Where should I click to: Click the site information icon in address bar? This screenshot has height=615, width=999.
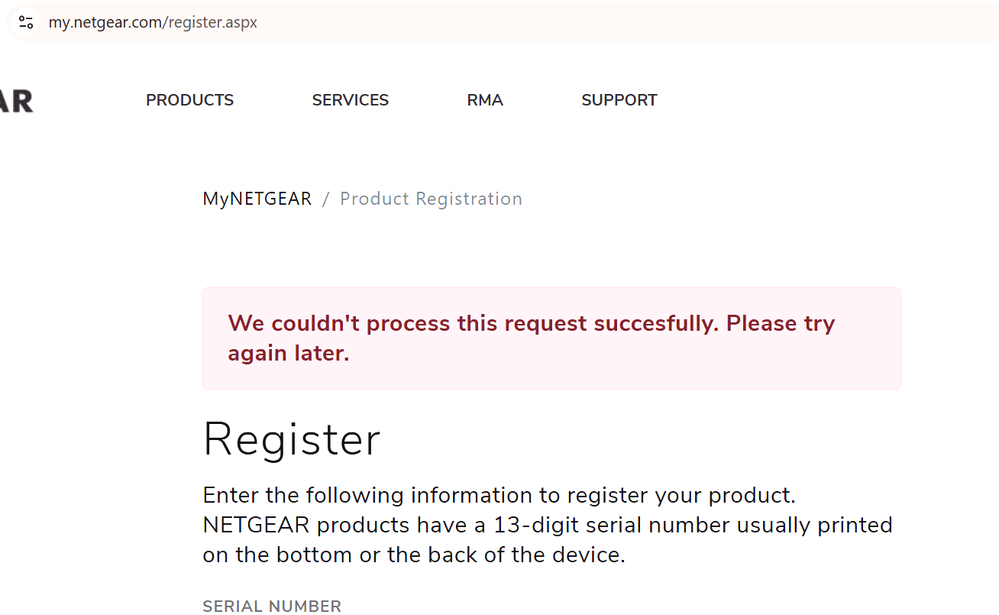26,22
